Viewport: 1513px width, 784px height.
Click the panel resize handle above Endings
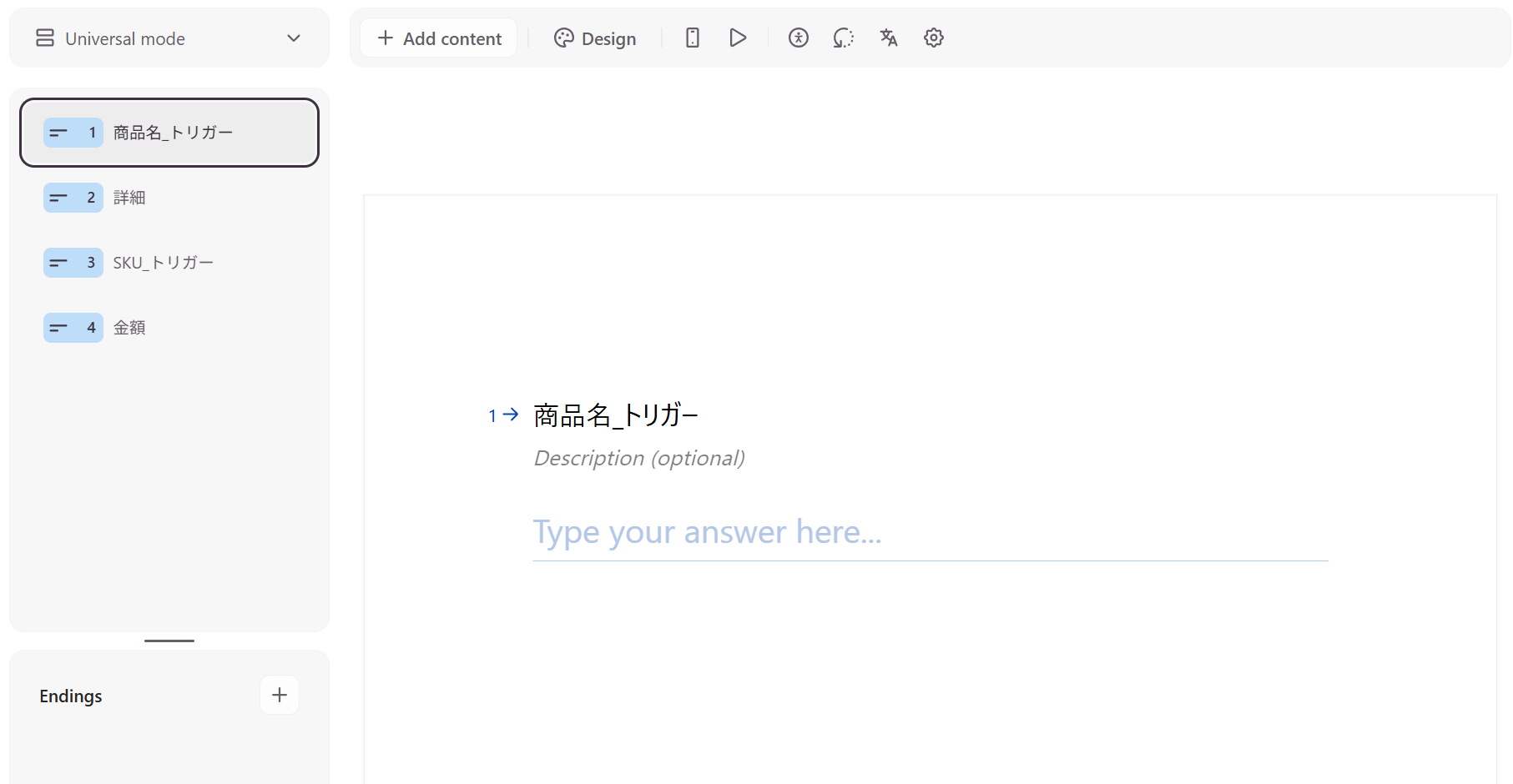coord(169,641)
